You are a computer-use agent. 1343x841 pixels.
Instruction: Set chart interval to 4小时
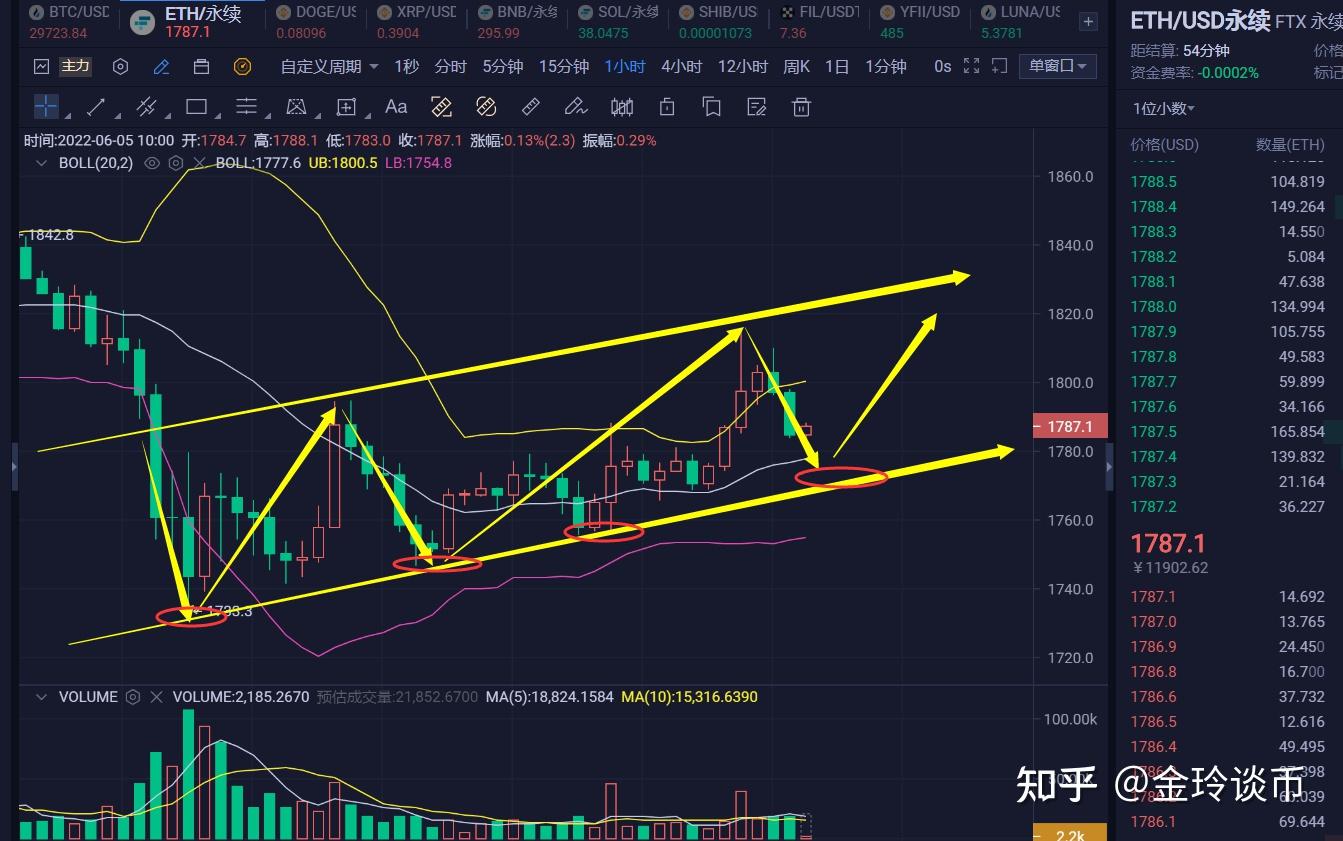681,67
